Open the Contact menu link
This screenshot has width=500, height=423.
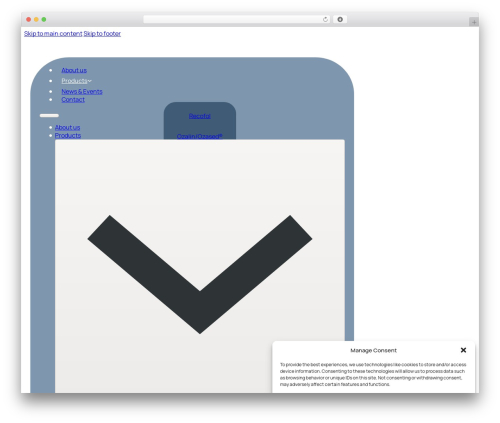click(73, 100)
